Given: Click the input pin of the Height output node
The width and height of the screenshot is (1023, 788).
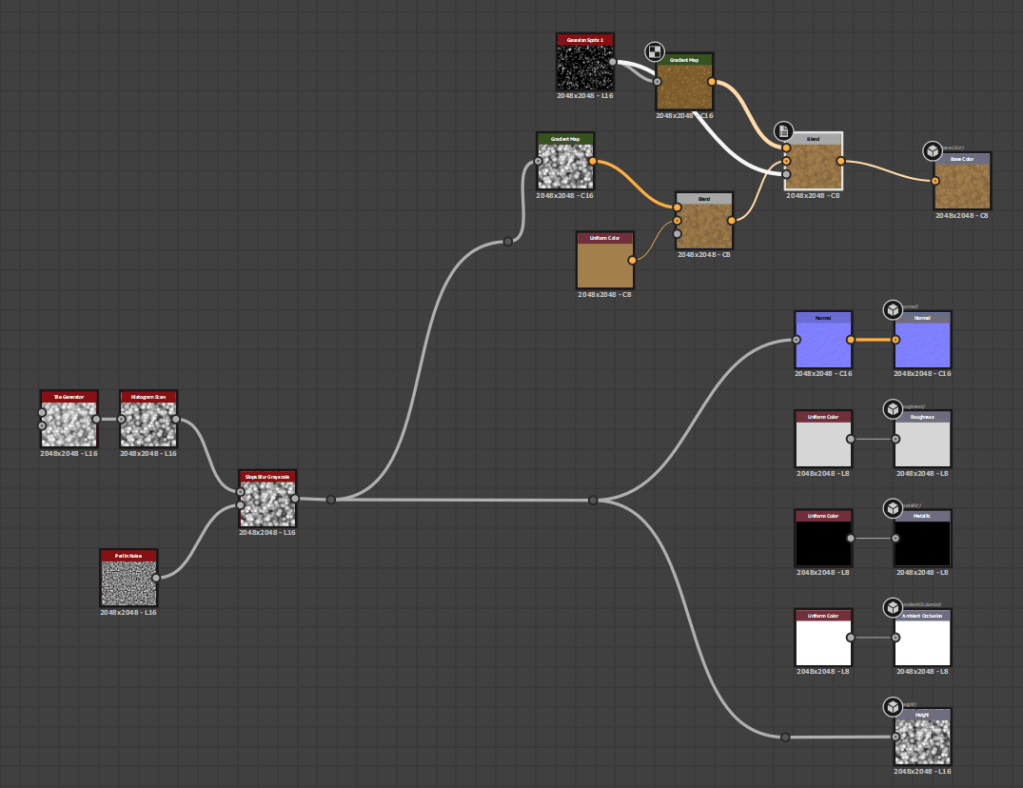Looking at the screenshot, I should point(896,737).
